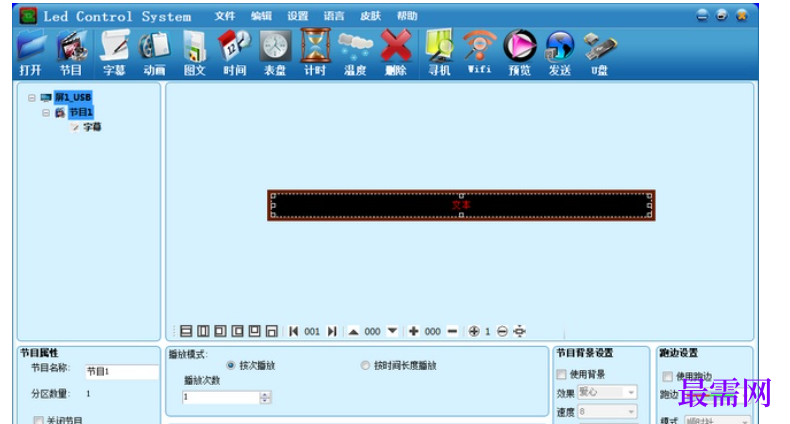Image resolution: width=790 pixels, height=424 pixels.
Task: Open the 速度 speed dropdown
Action: [607, 412]
